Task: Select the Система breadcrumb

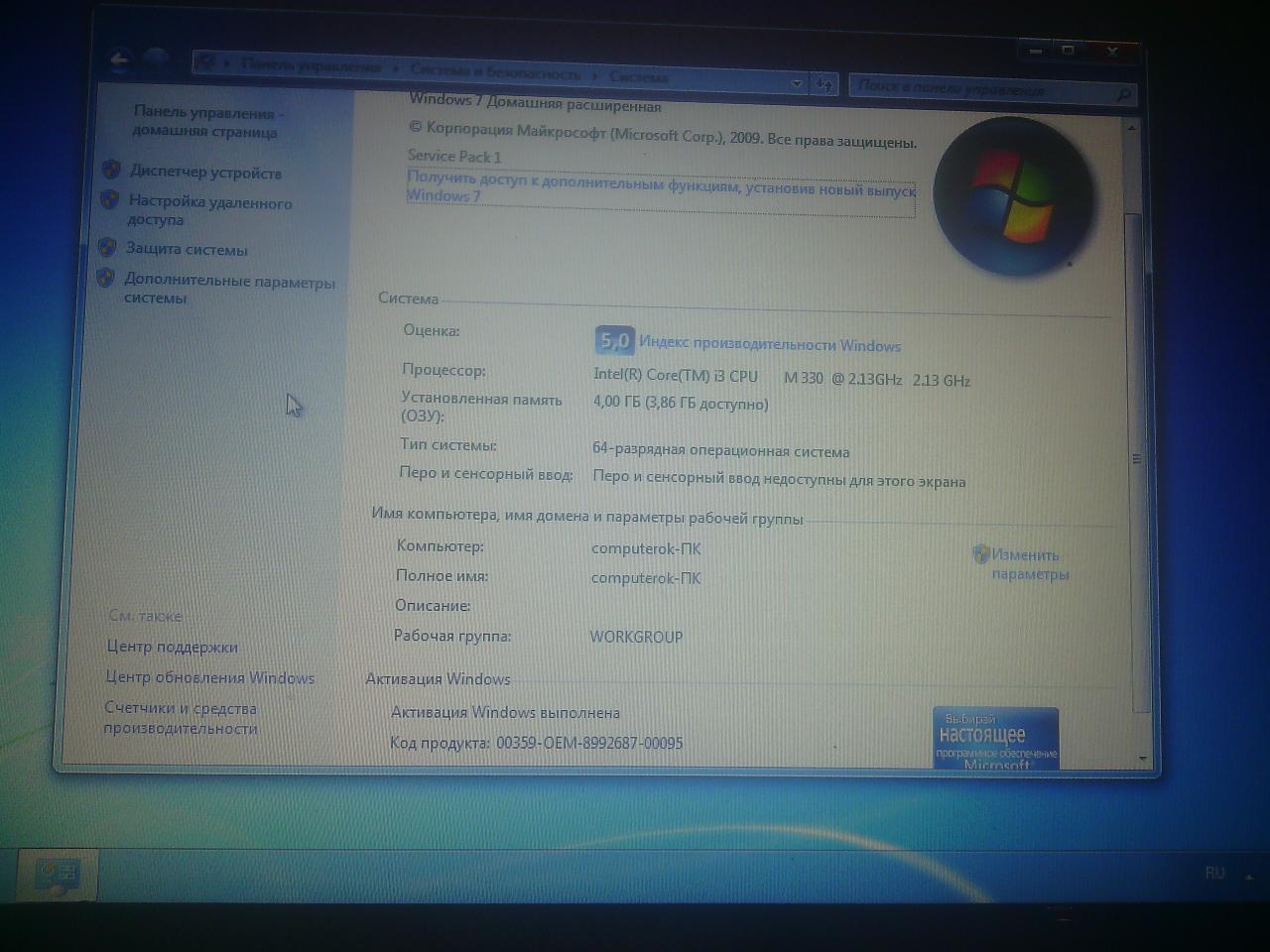Action: [638, 76]
